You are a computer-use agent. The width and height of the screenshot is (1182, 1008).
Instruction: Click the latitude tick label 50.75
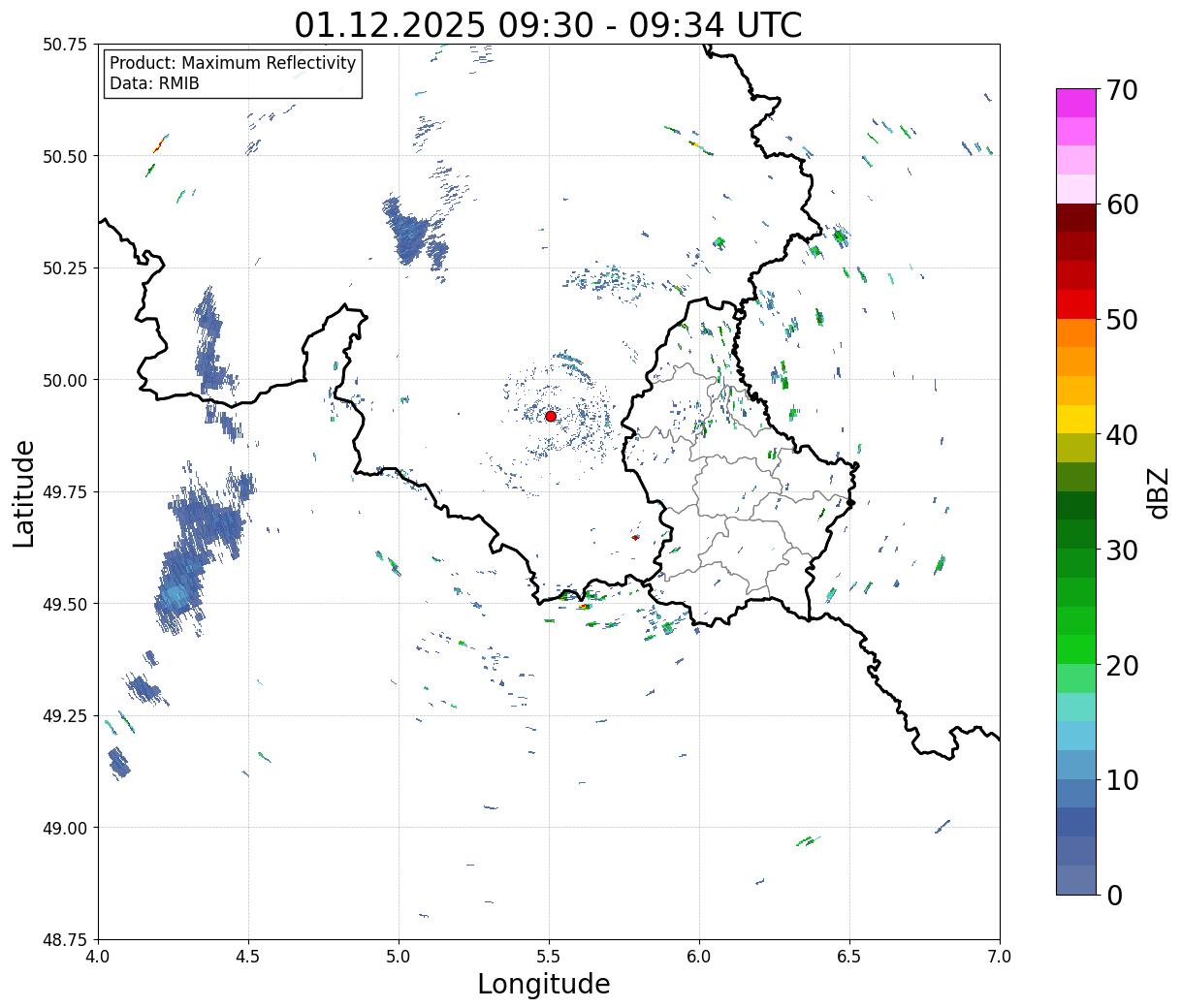(x=66, y=45)
